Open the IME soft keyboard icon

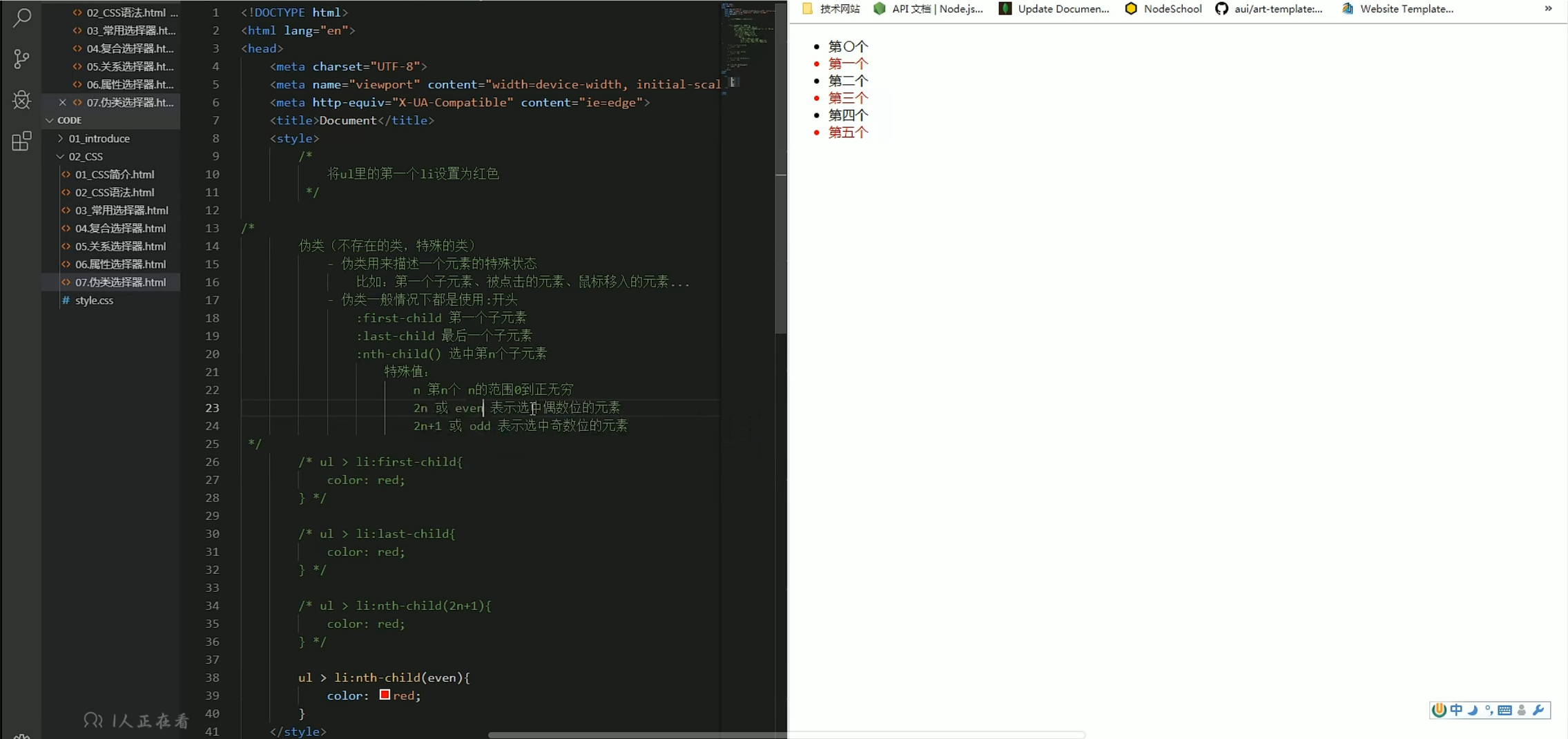(1505, 710)
